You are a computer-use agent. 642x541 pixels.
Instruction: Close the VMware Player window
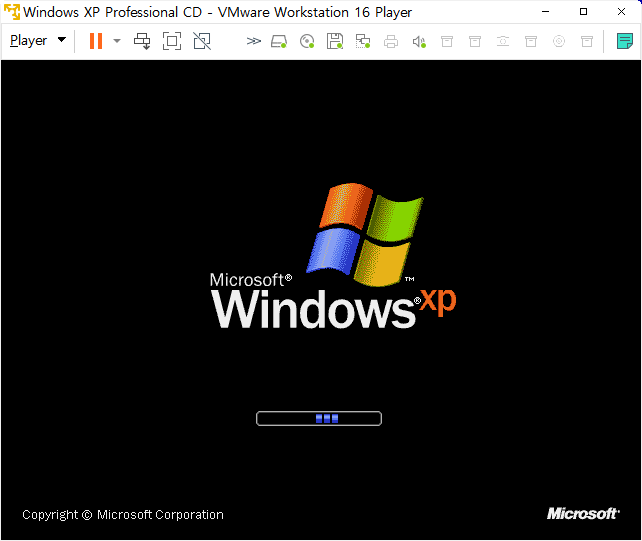(621, 12)
